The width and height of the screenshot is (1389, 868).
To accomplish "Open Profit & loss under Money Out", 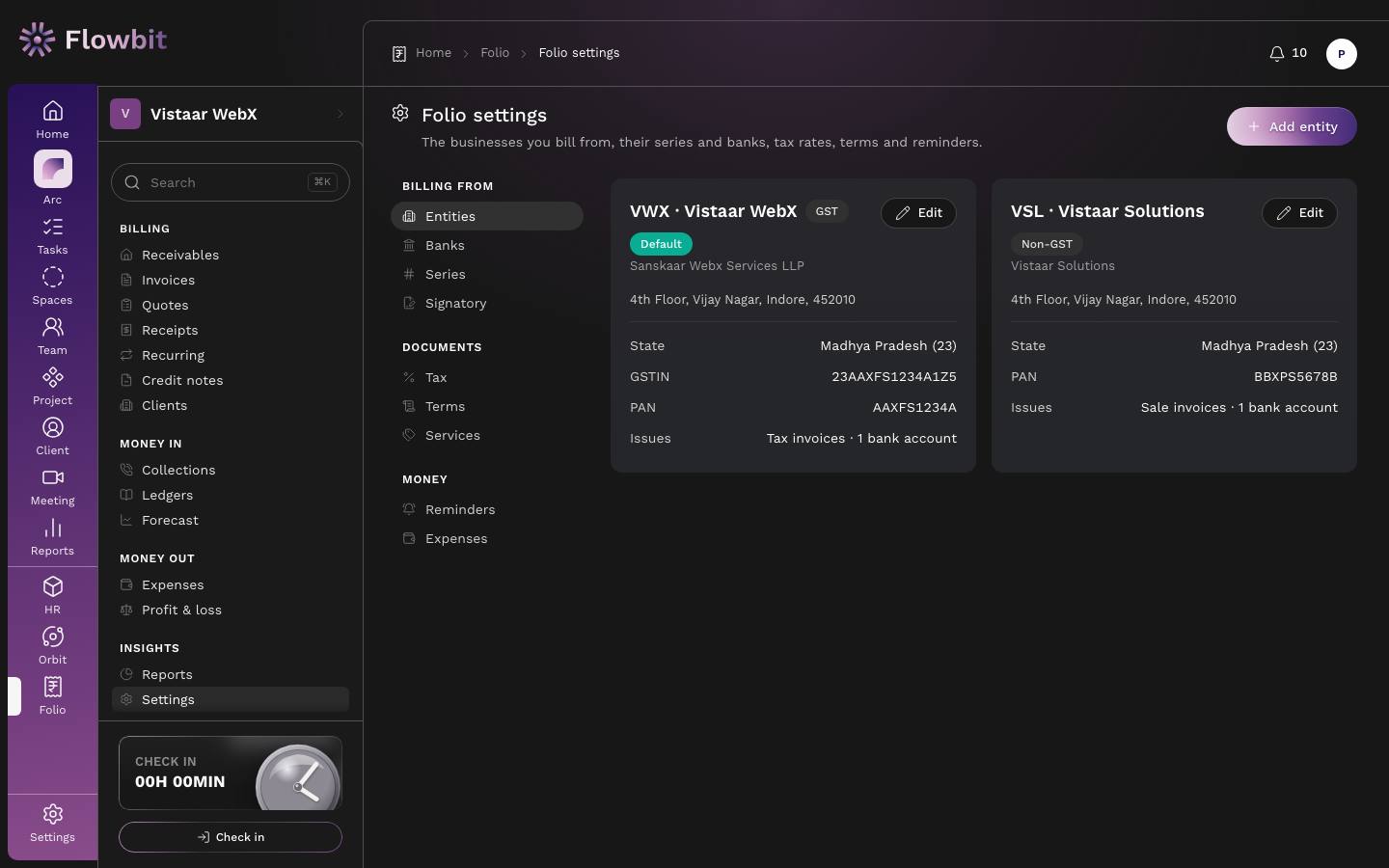I will coord(231,610).
